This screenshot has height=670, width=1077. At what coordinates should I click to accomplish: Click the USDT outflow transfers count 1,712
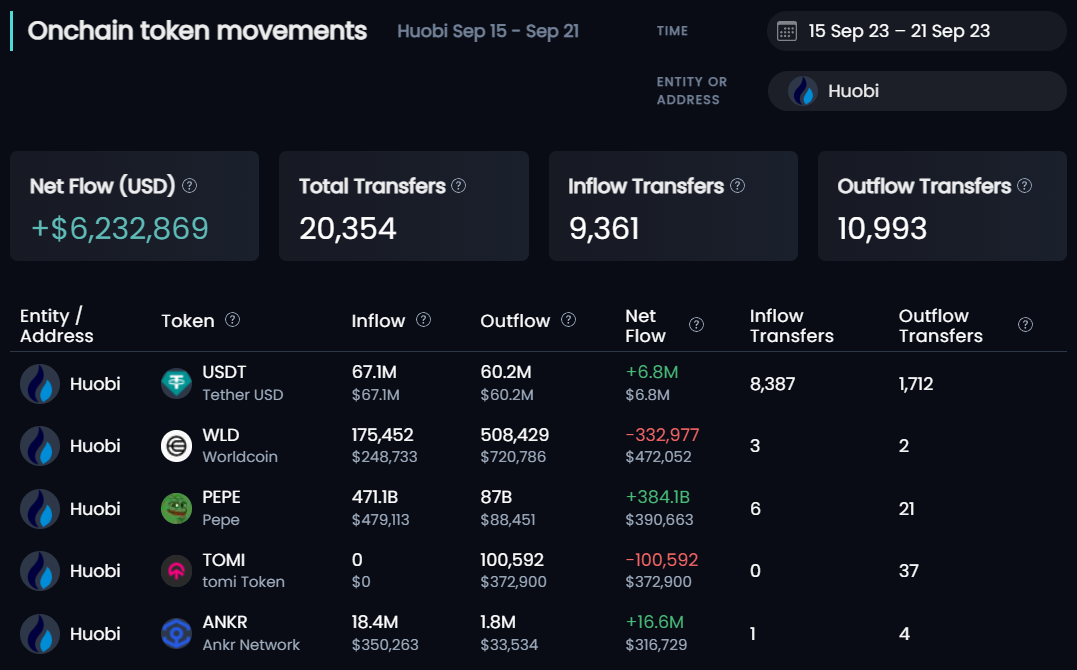click(x=916, y=383)
